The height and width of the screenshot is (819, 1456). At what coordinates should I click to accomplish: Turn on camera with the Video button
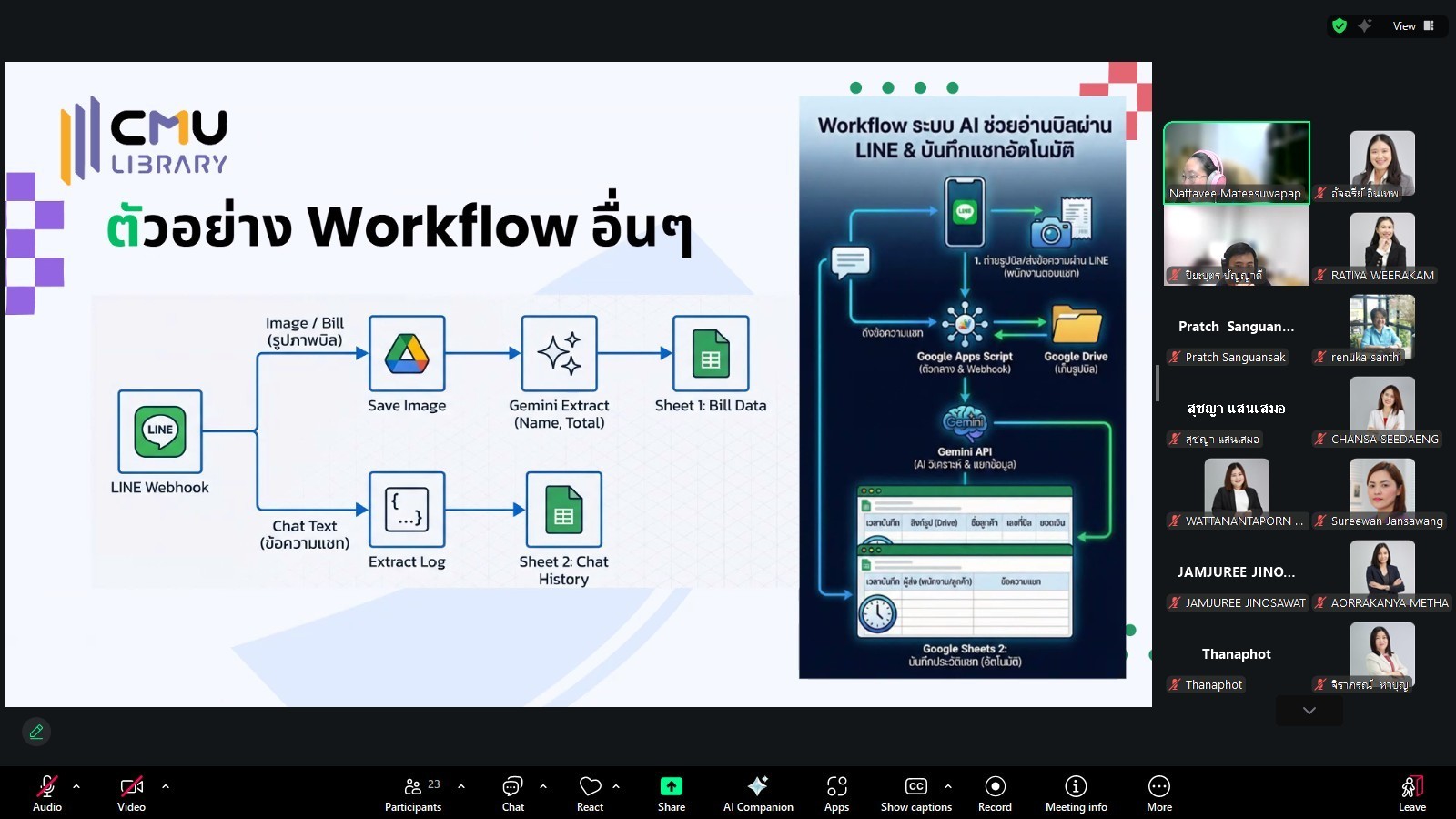tap(131, 793)
